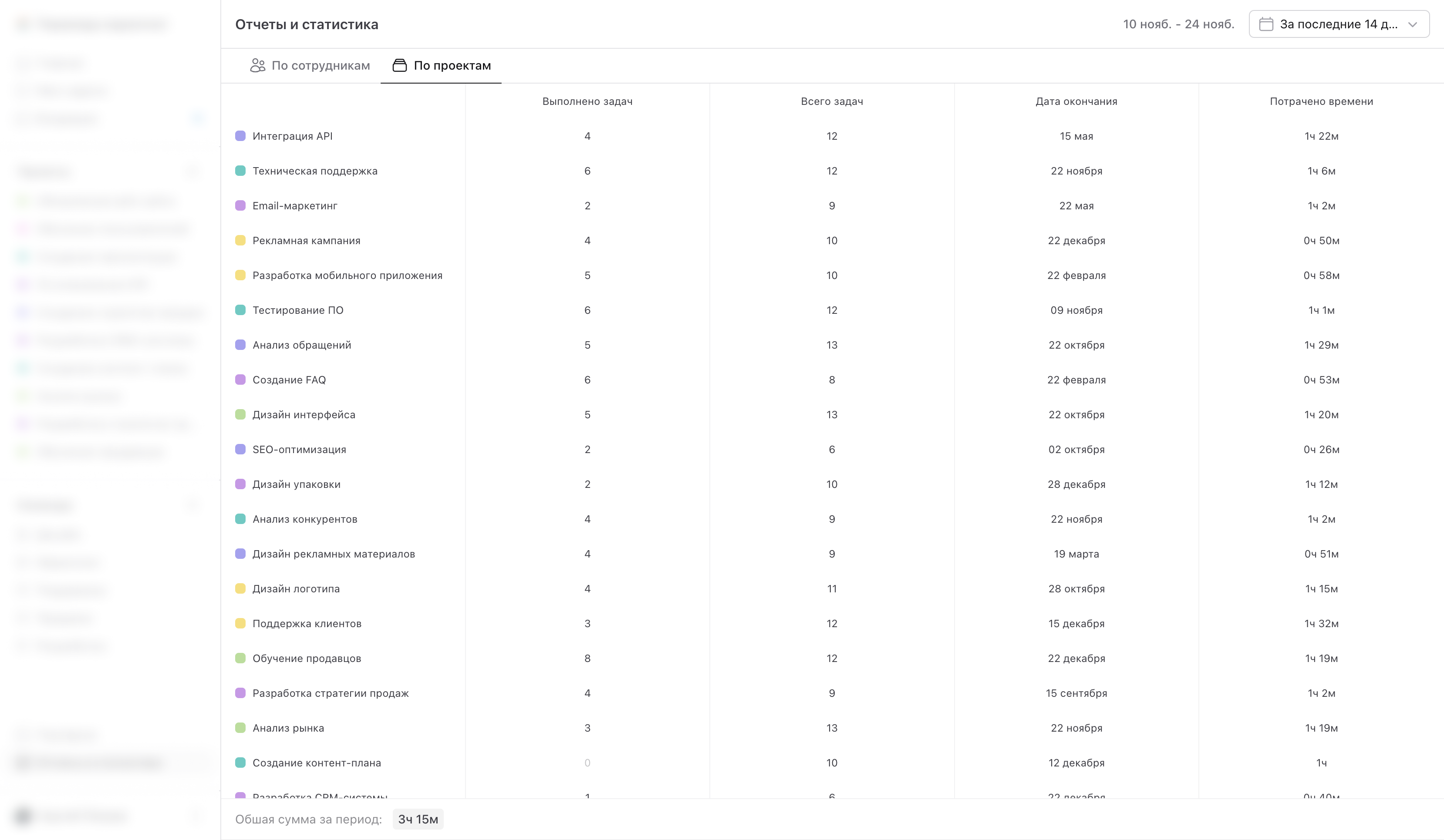Viewport: 1444px width, 840px height.
Task: Select the "По проектам" tab
Action: point(441,65)
